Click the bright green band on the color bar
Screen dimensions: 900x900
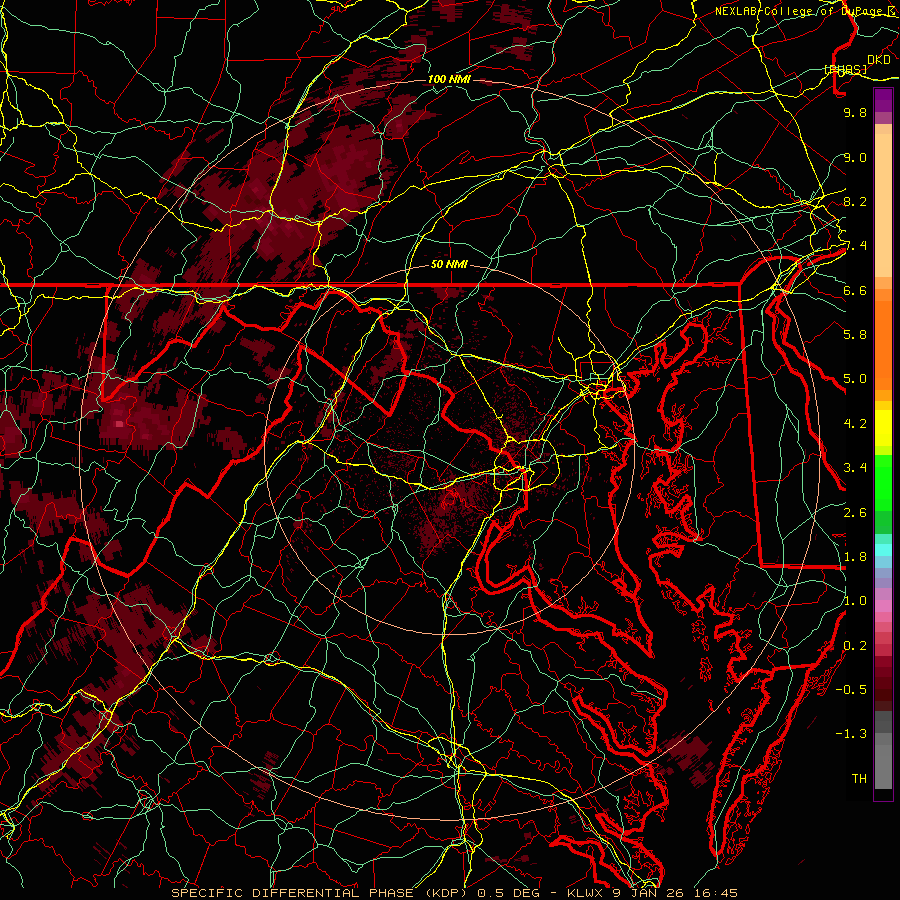click(x=883, y=482)
